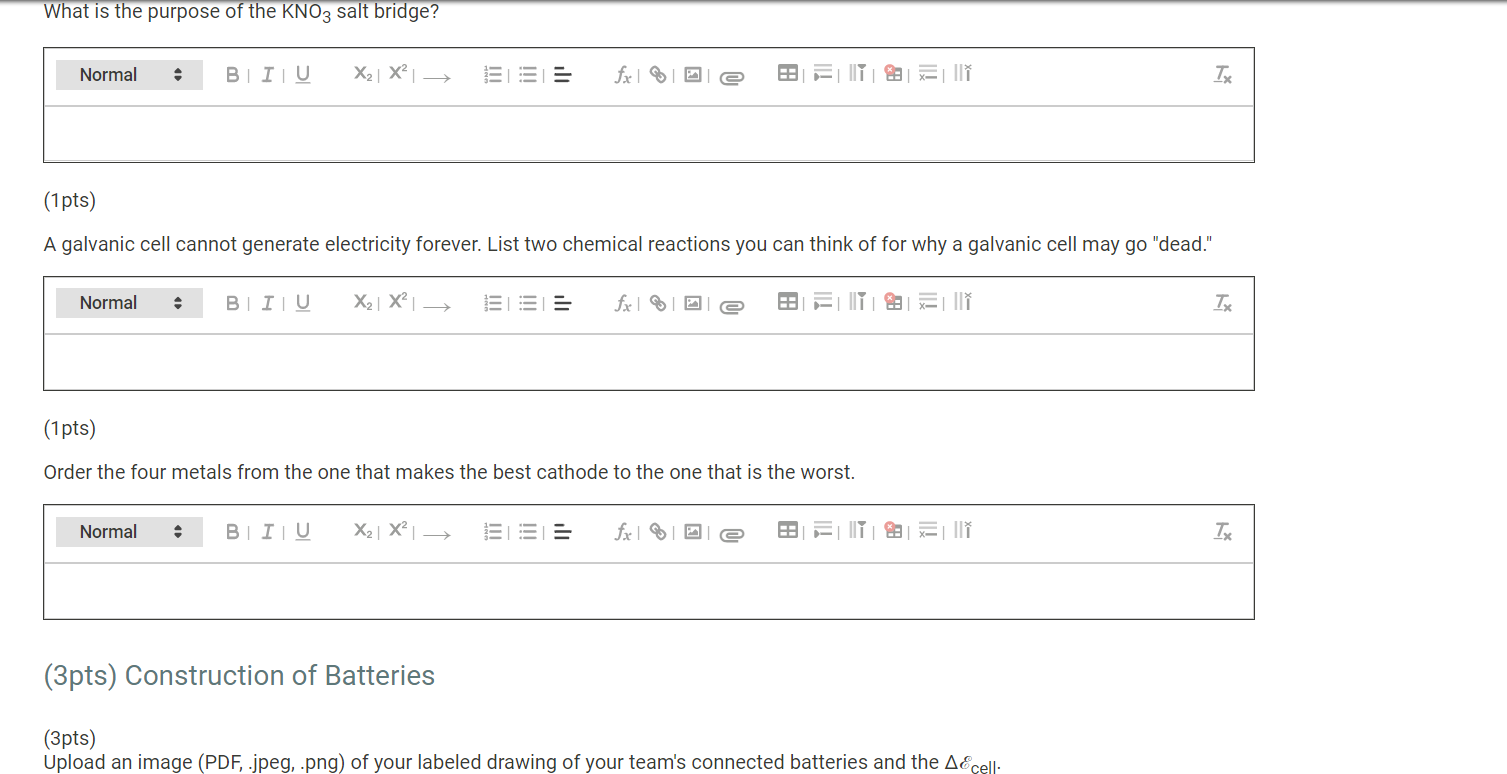Image resolution: width=1507 pixels, height=774 pixels.
Task: Attach a file to the salt bridge answer
Action: tap(732, 77)
